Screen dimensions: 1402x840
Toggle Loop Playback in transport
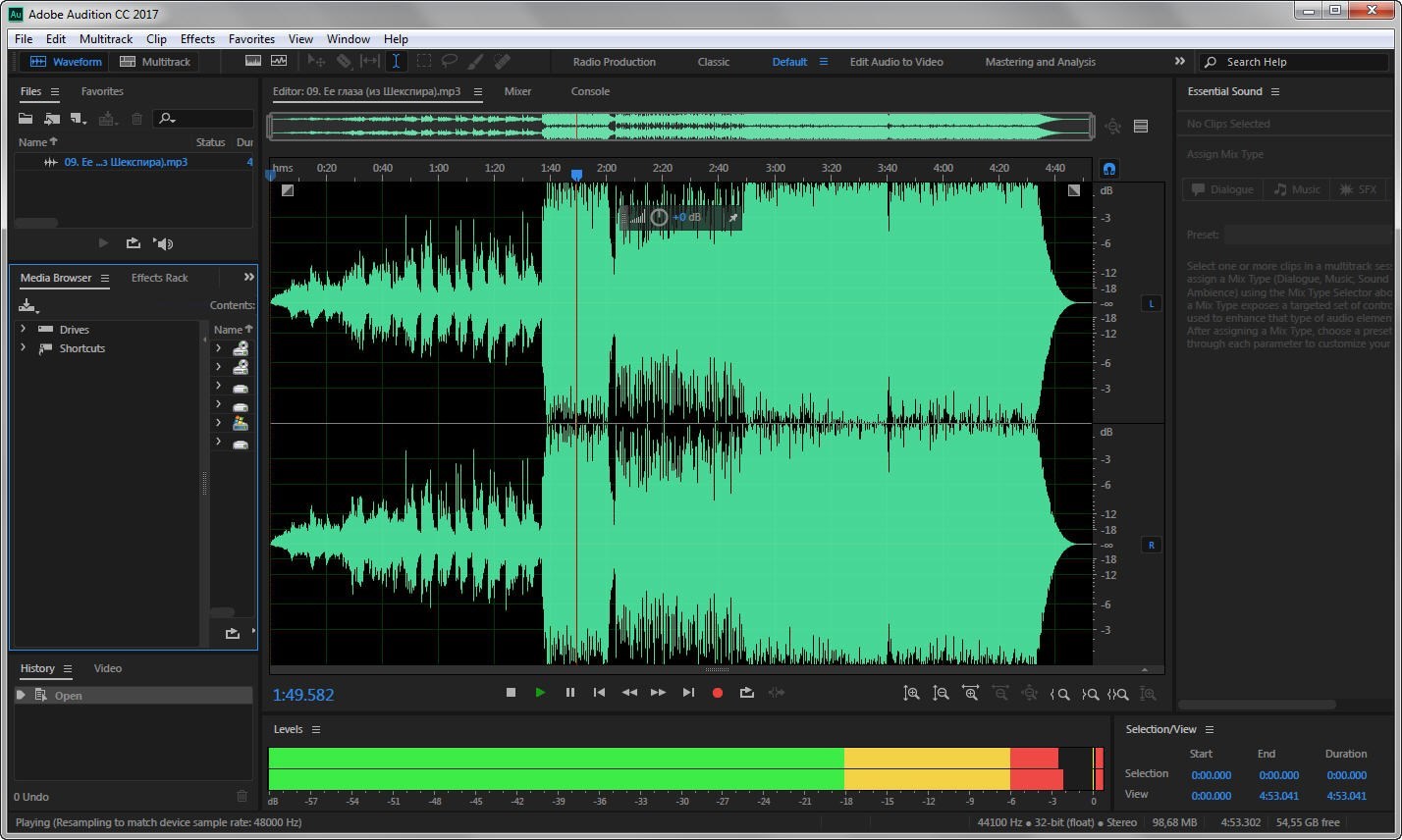point(746,693)
